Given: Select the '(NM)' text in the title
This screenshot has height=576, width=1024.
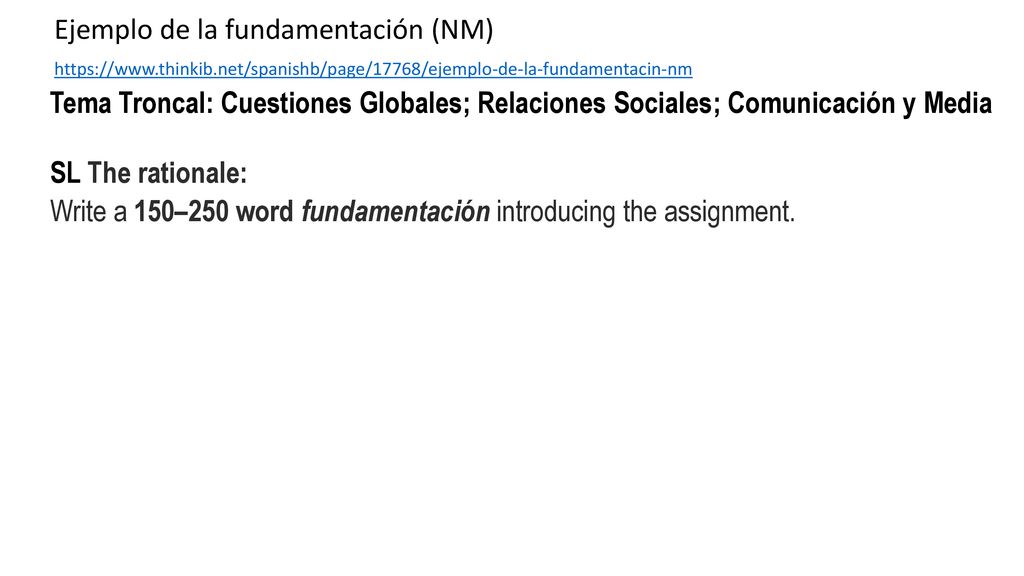Looking at the screenshot, I should coord(462,30).
